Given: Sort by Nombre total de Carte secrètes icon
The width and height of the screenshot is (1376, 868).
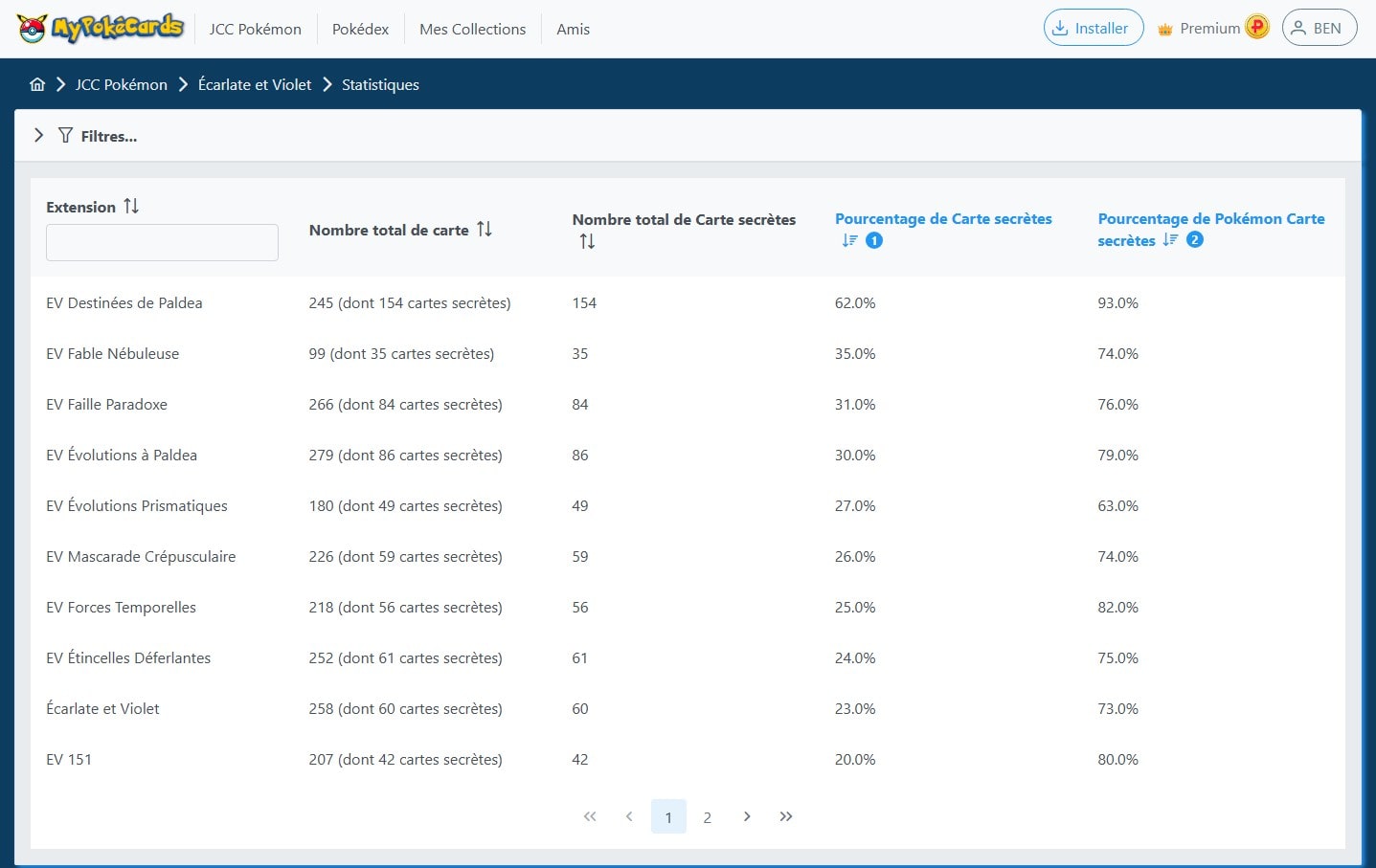Looking at the screenshot, I should pyautogui.click(x=587, y=241).
